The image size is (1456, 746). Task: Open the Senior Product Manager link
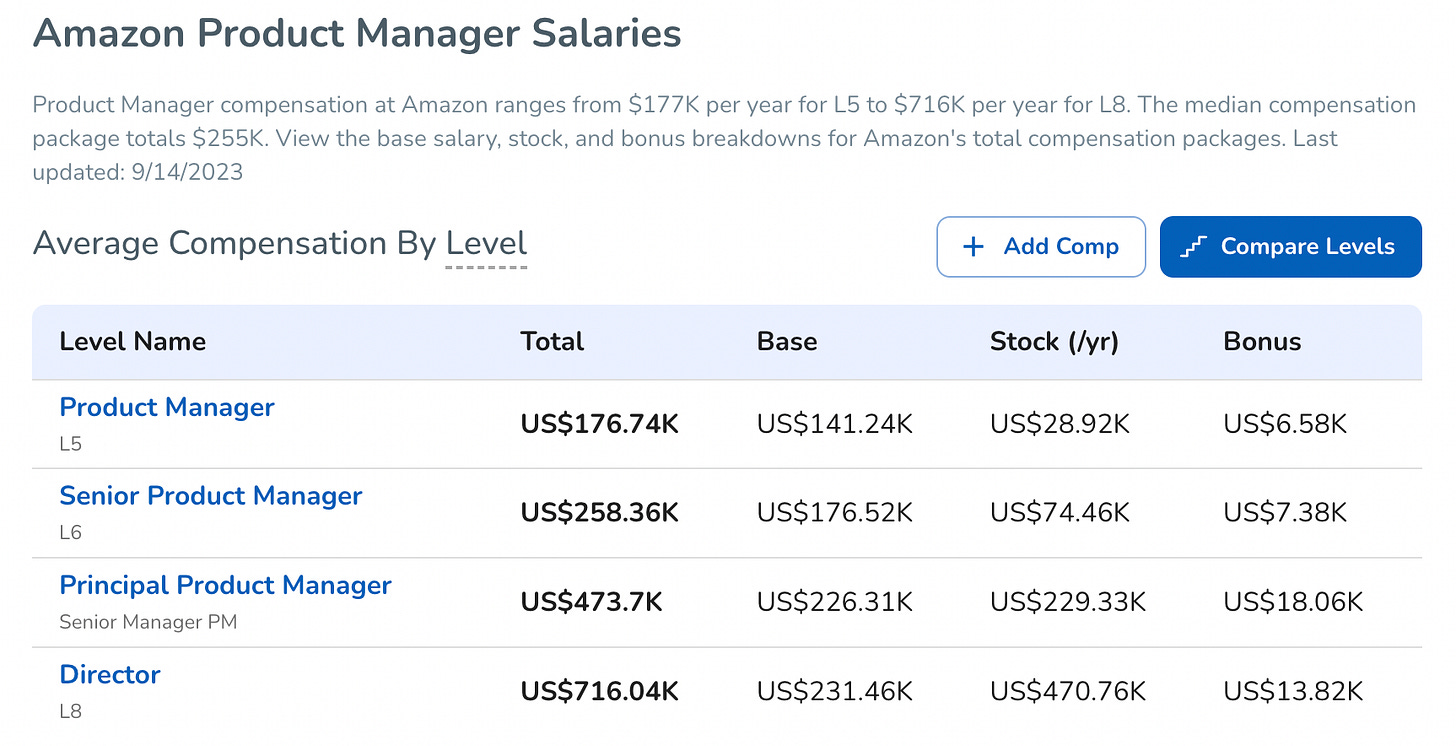click(211, 496)
